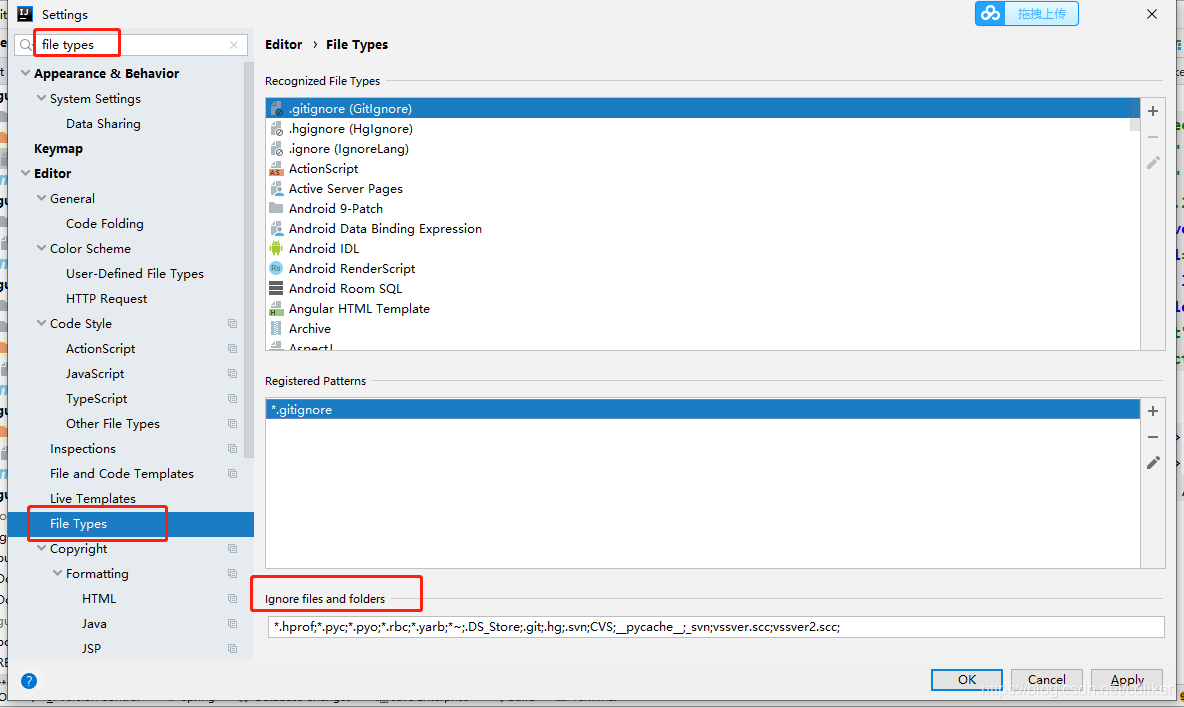The image size is (1184, 708).
Task: Apply the settings changes
Action: coord(1127,679)
